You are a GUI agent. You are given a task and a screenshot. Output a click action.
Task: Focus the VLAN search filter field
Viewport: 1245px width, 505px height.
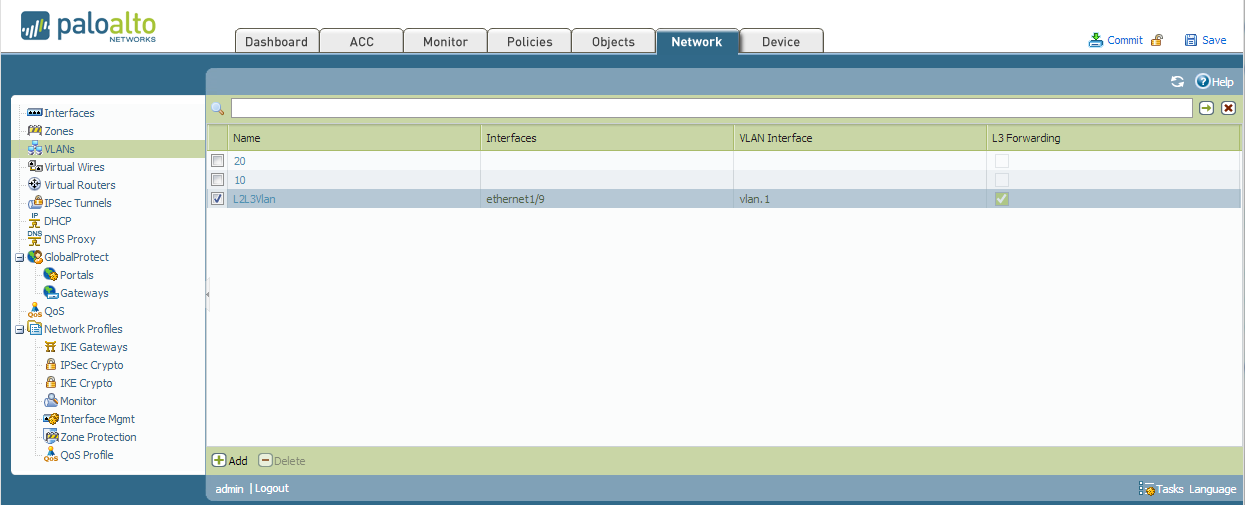point(711,108)
